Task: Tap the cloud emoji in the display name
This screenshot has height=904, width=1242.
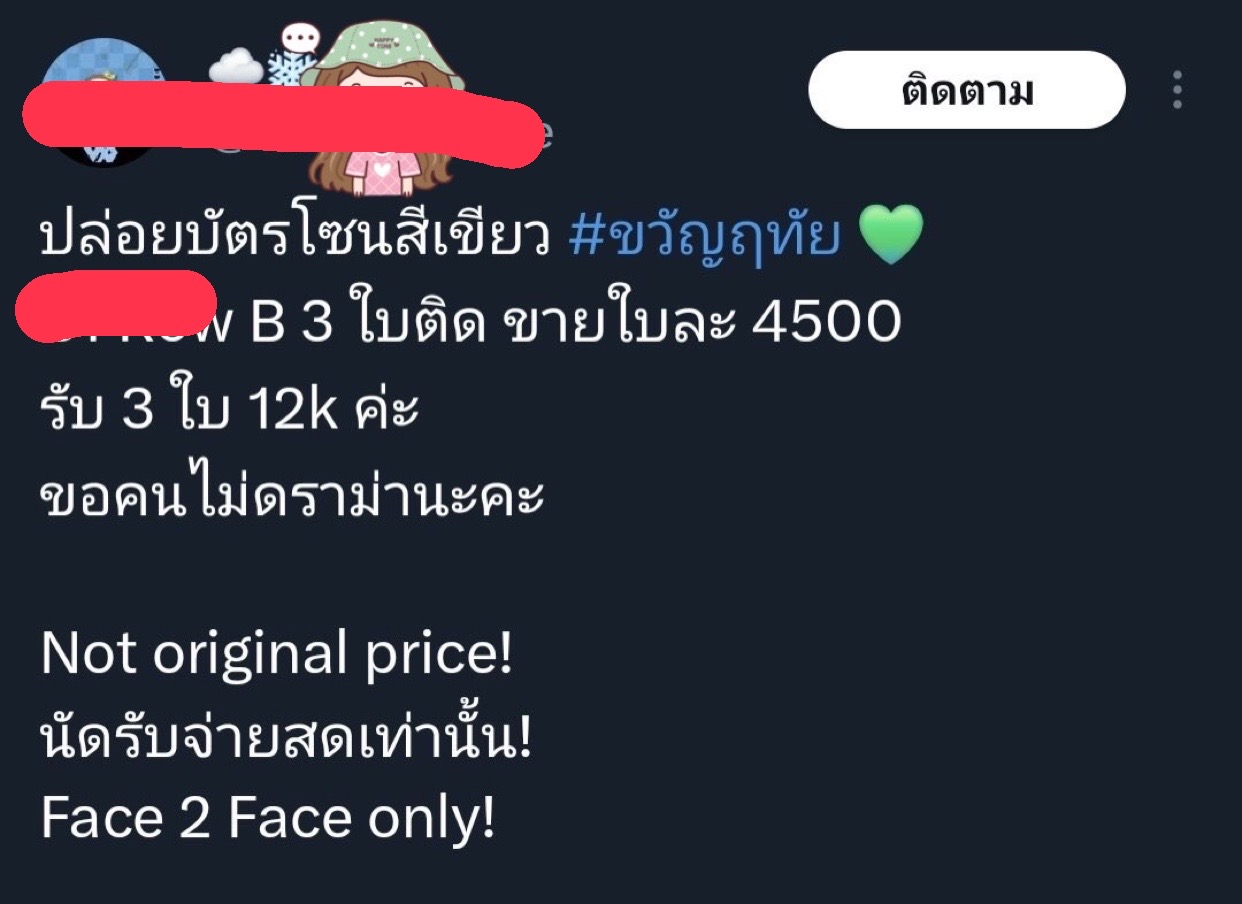Action: click(236, 67)
